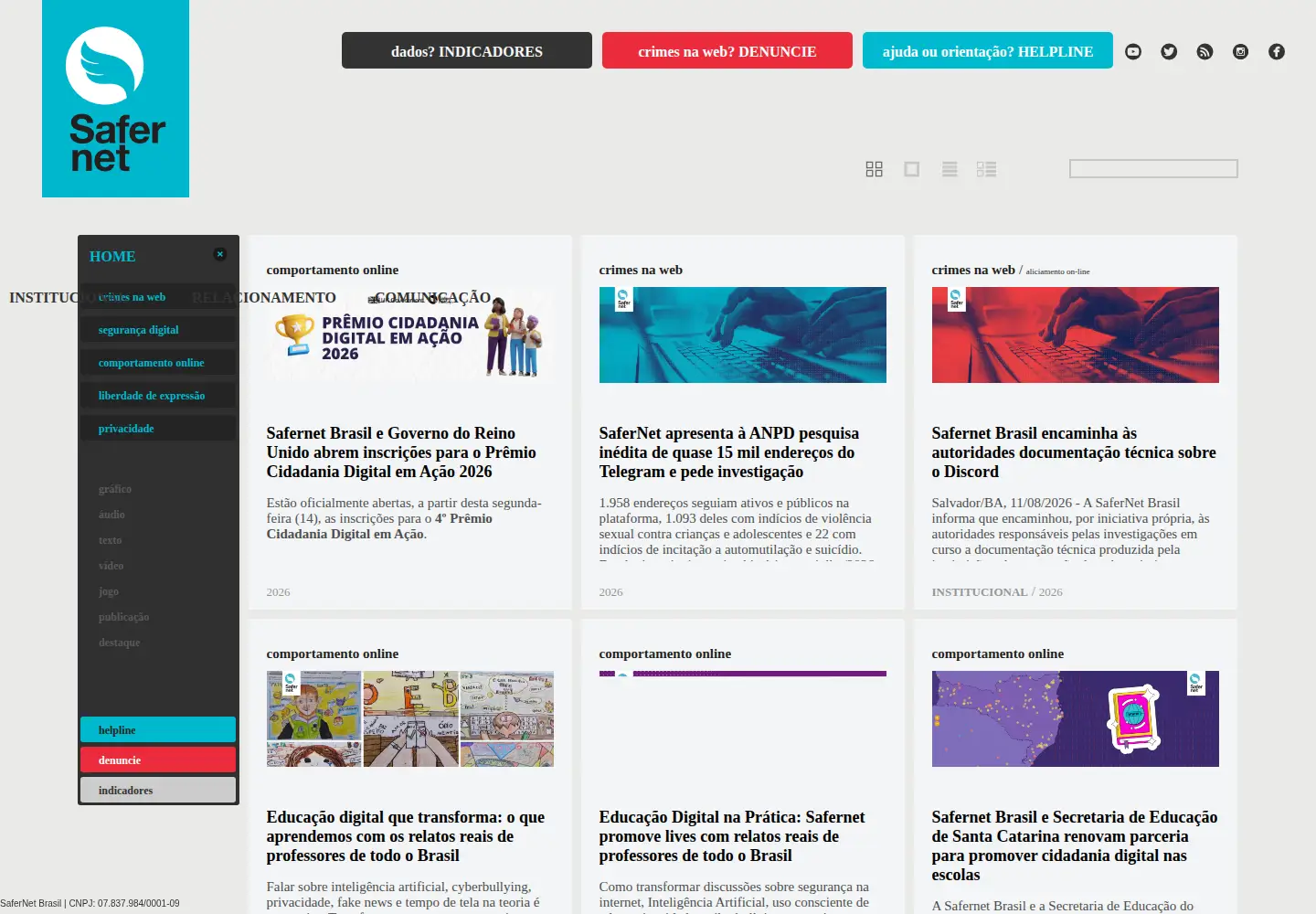
Task: Open headline about Prêmio Cidadania Digital 2026
Action: (401, 452)
